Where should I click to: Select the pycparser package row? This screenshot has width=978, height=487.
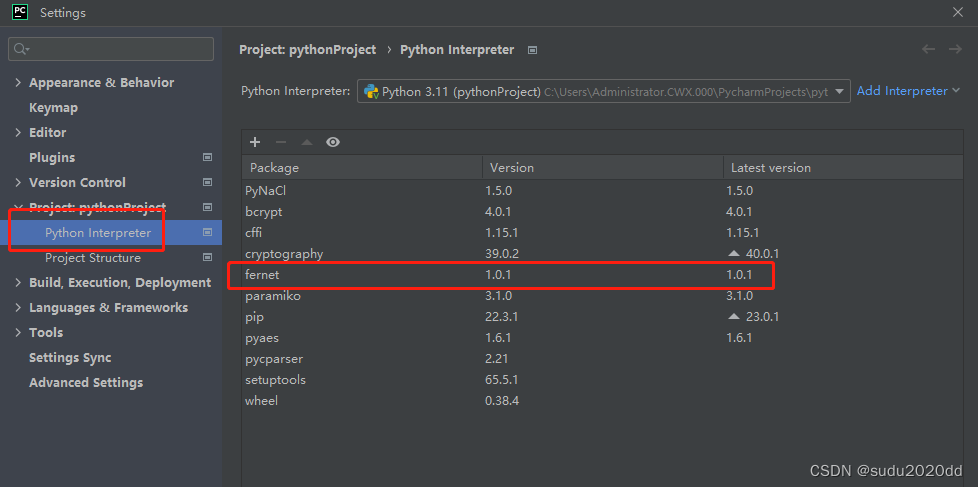(603, 359)
